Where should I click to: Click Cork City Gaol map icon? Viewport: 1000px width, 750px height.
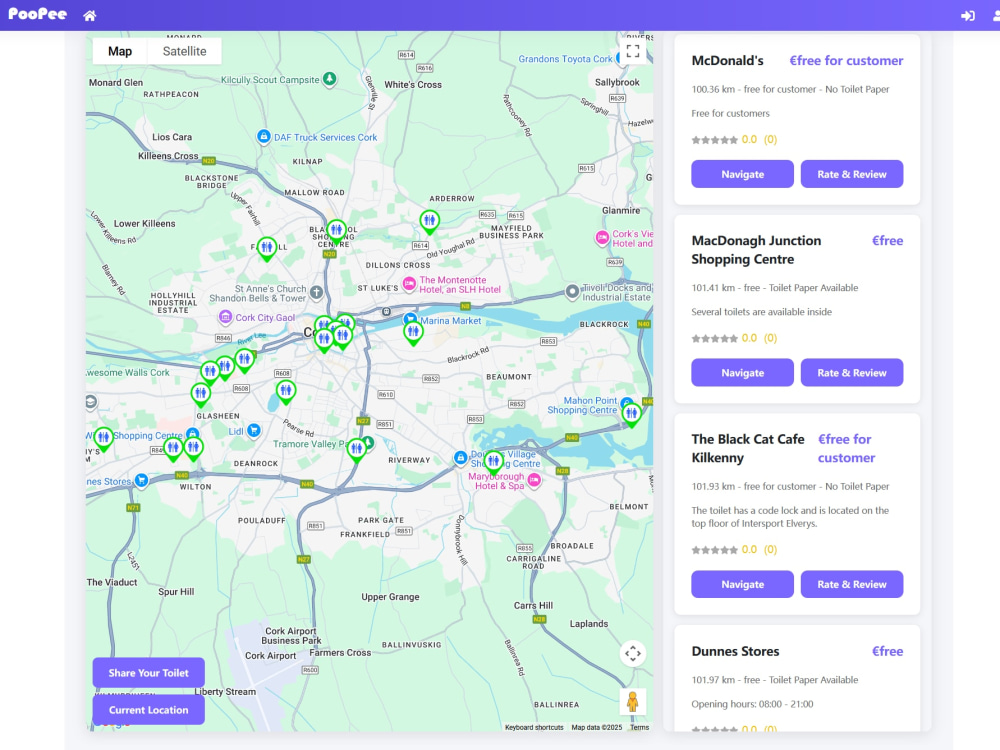coord(225,317)
